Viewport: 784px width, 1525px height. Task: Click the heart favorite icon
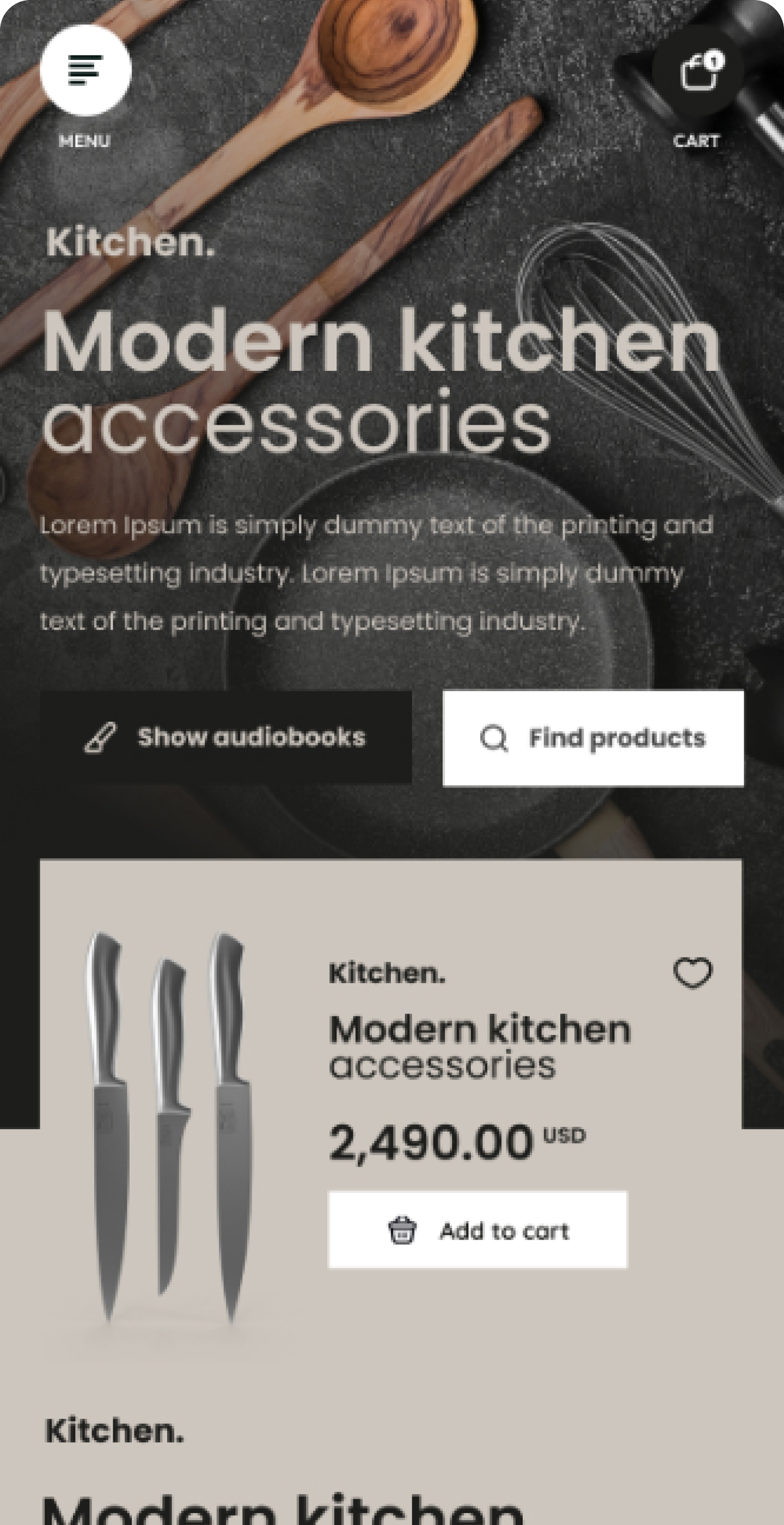(x=693, y=973)
